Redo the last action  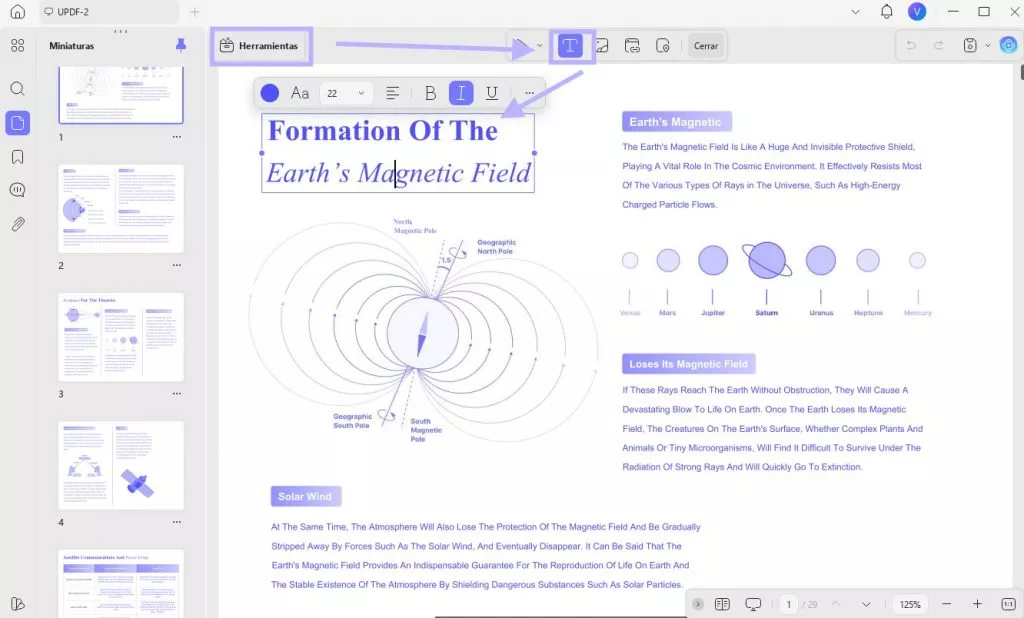click(938, 45)
